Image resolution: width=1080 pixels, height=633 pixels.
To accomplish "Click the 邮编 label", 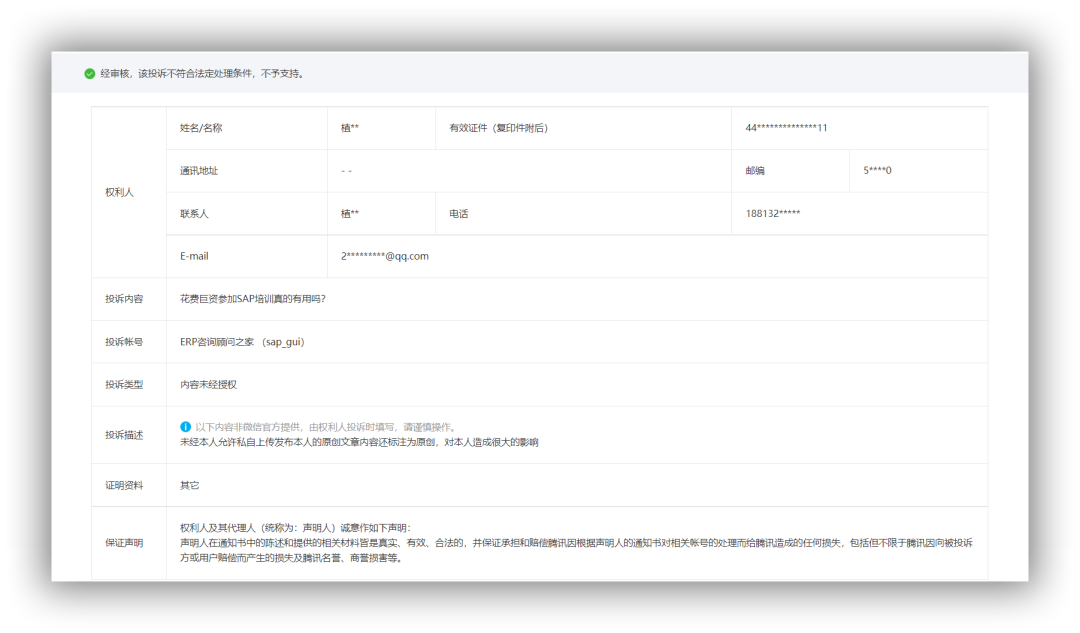I will pyautogui.click(x=755, y=171).
